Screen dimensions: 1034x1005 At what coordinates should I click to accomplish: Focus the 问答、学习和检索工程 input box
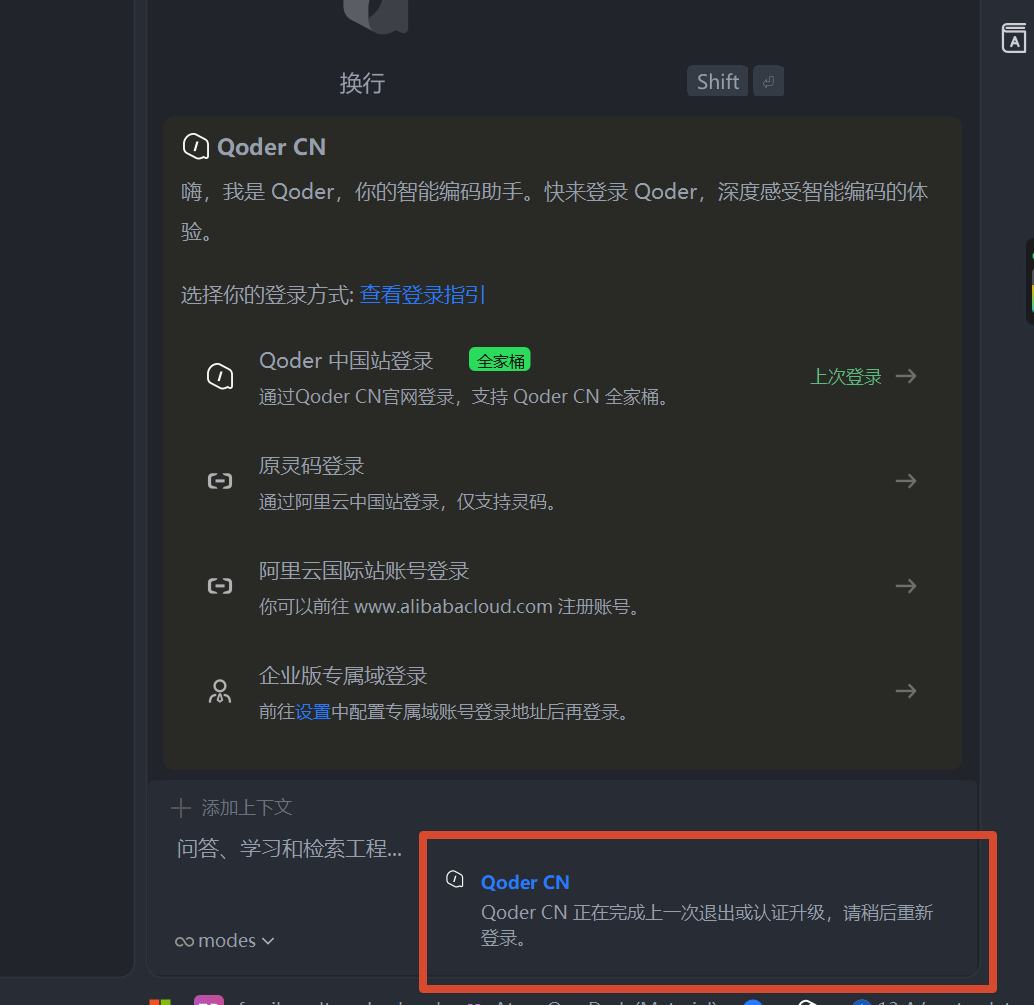point(289,849)
